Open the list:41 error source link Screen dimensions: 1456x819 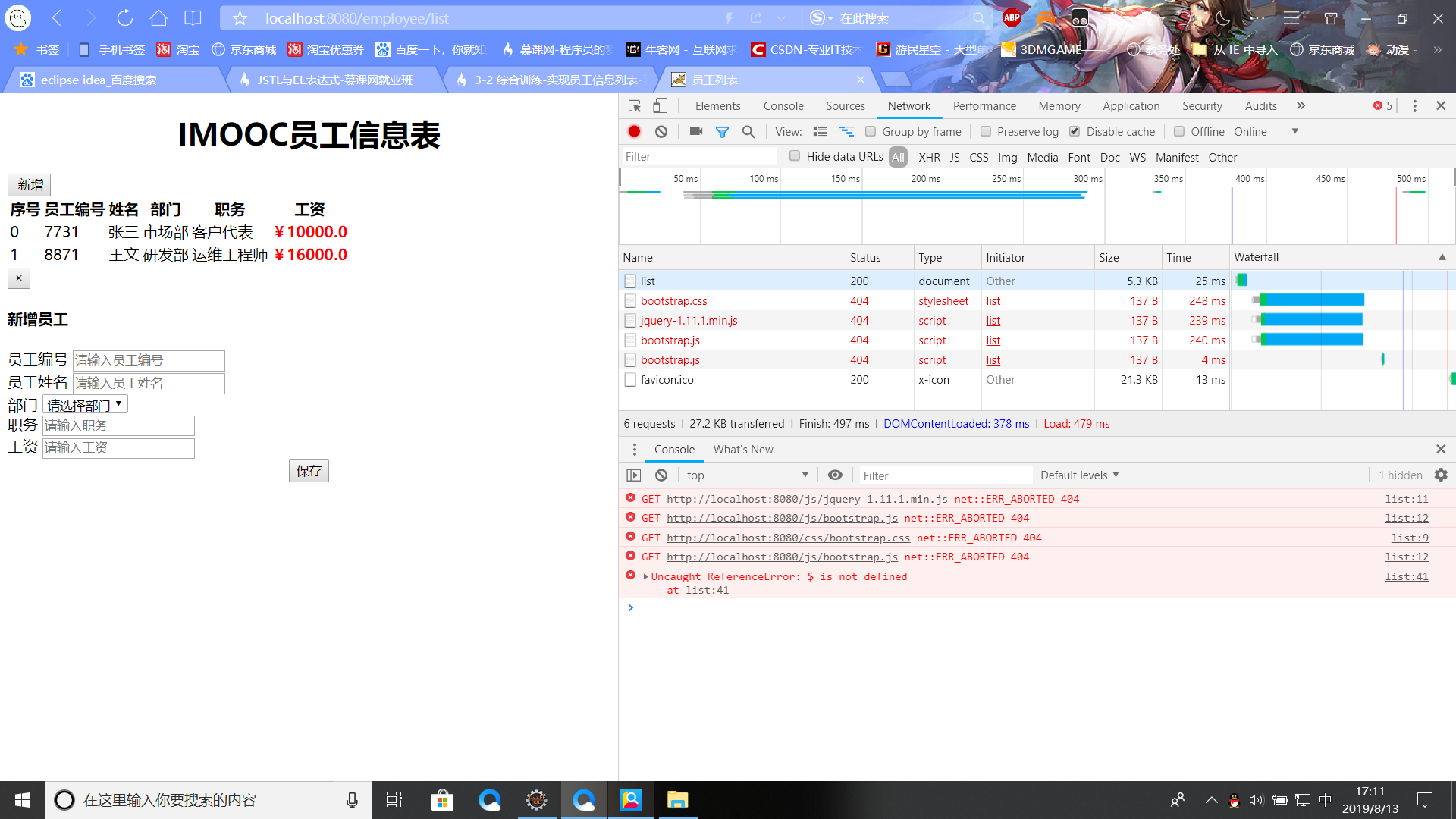pyautogui.click(x=1406, y=576)
